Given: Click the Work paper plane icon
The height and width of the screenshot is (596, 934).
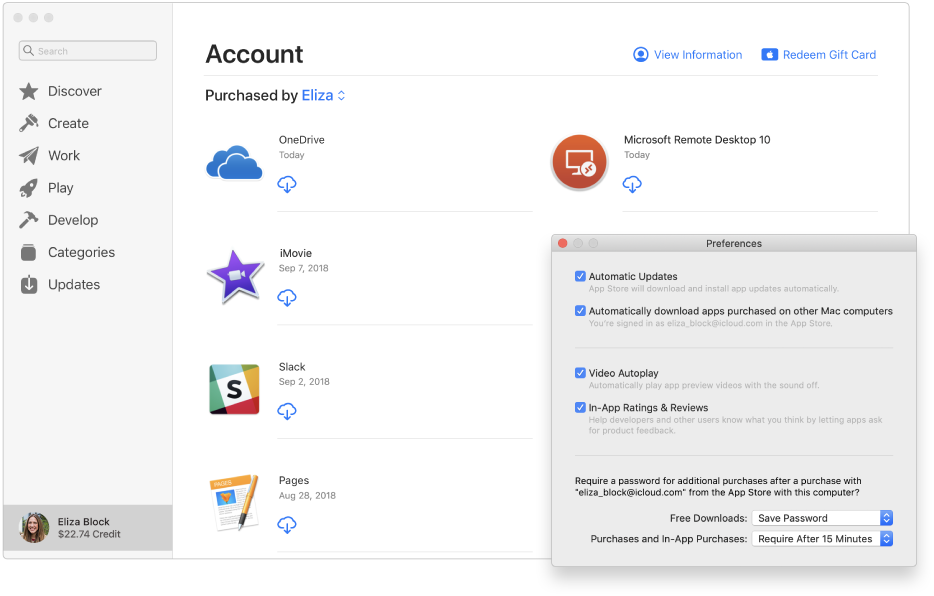Looking at the screenshot, I should [x=29, y=155].
